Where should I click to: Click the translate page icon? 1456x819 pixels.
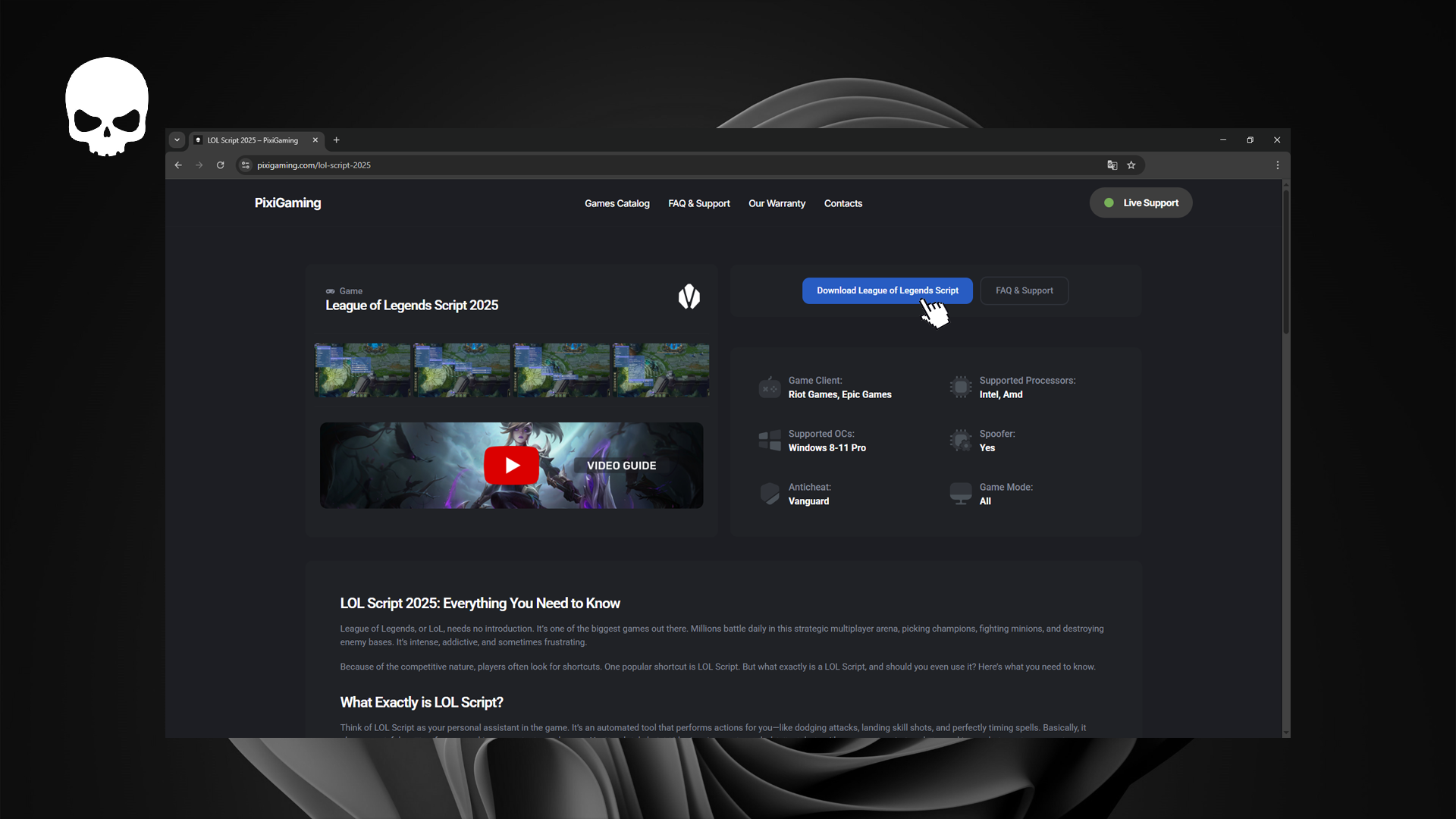point(1112,165)
